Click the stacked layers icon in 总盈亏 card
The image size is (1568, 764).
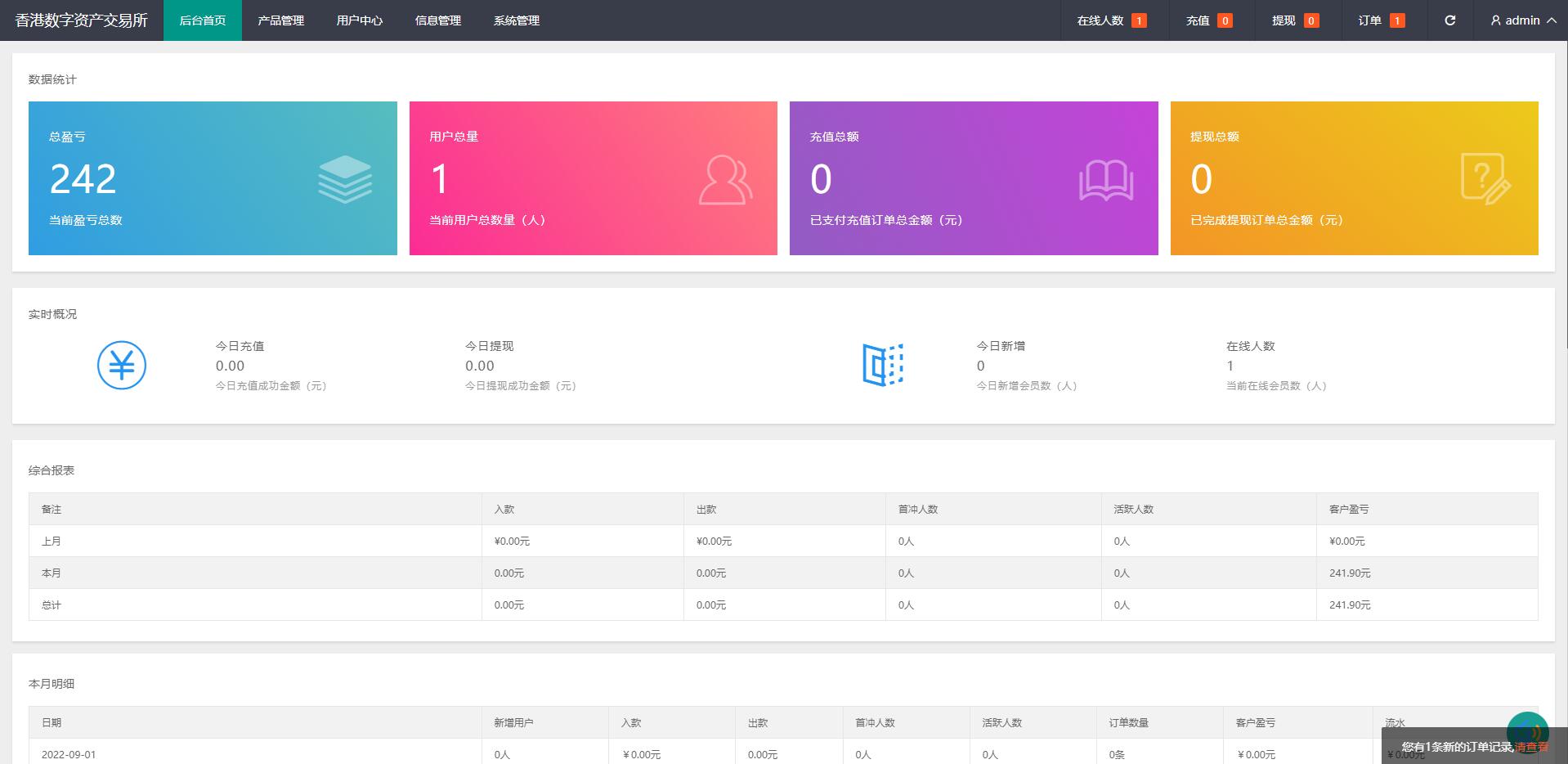[344, 179]
